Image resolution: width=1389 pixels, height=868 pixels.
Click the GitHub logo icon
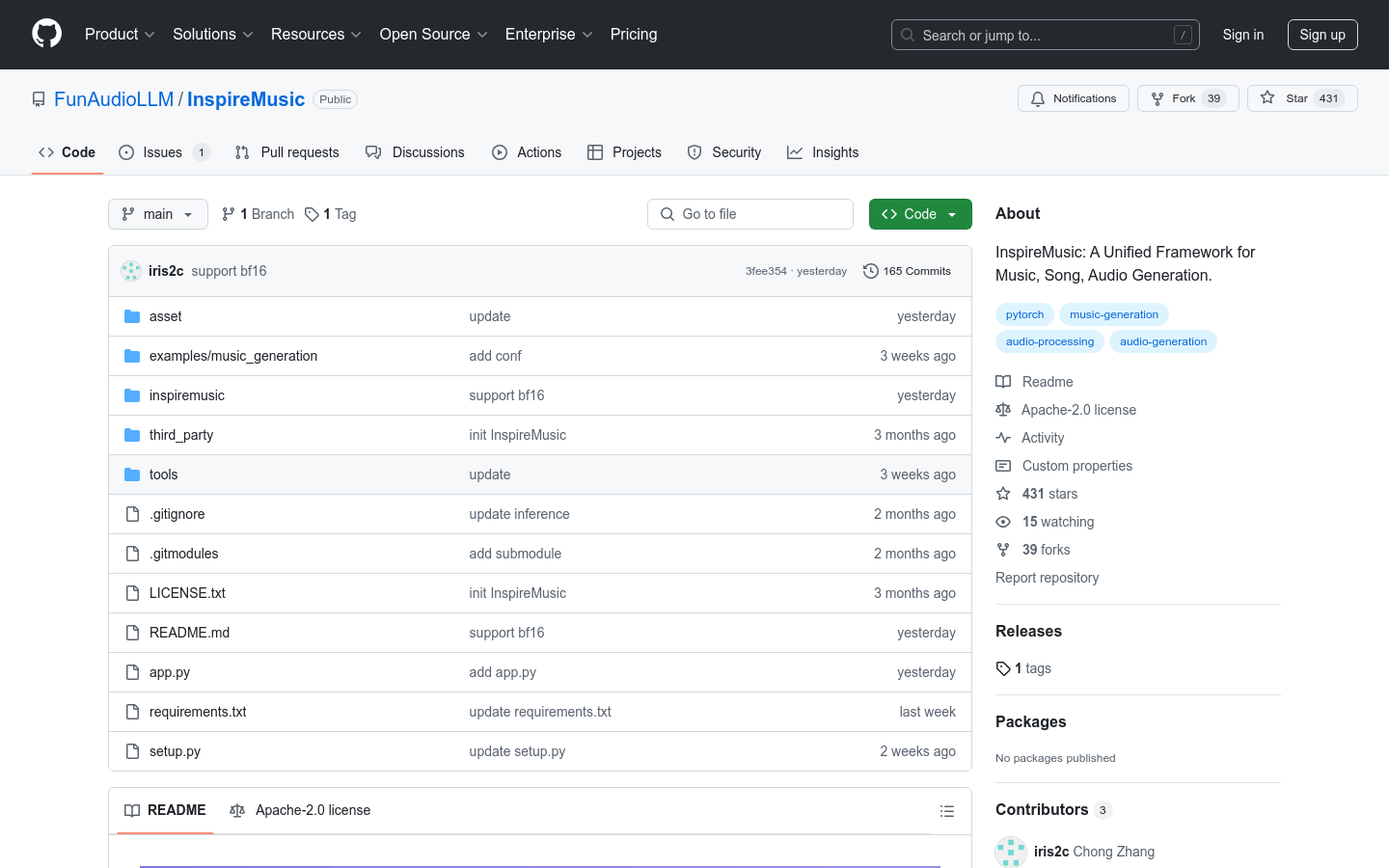point(46,34)
